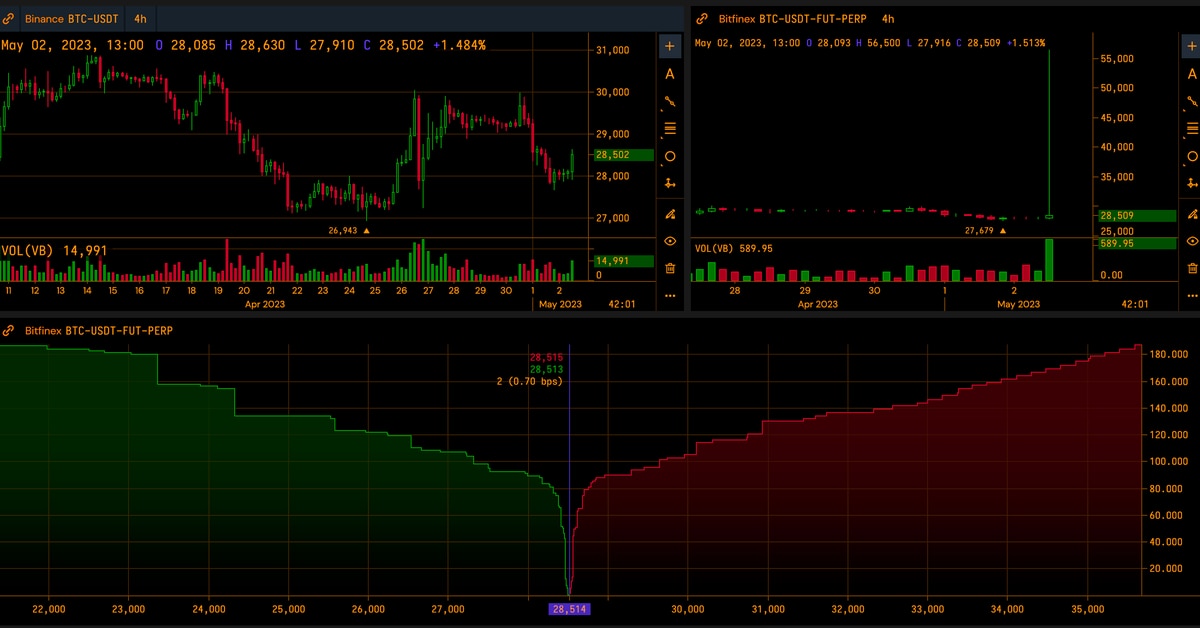Click the best ask price 28,515 label
The height and width of the screenshot is (628, 1200).
(x=547, y=357)
